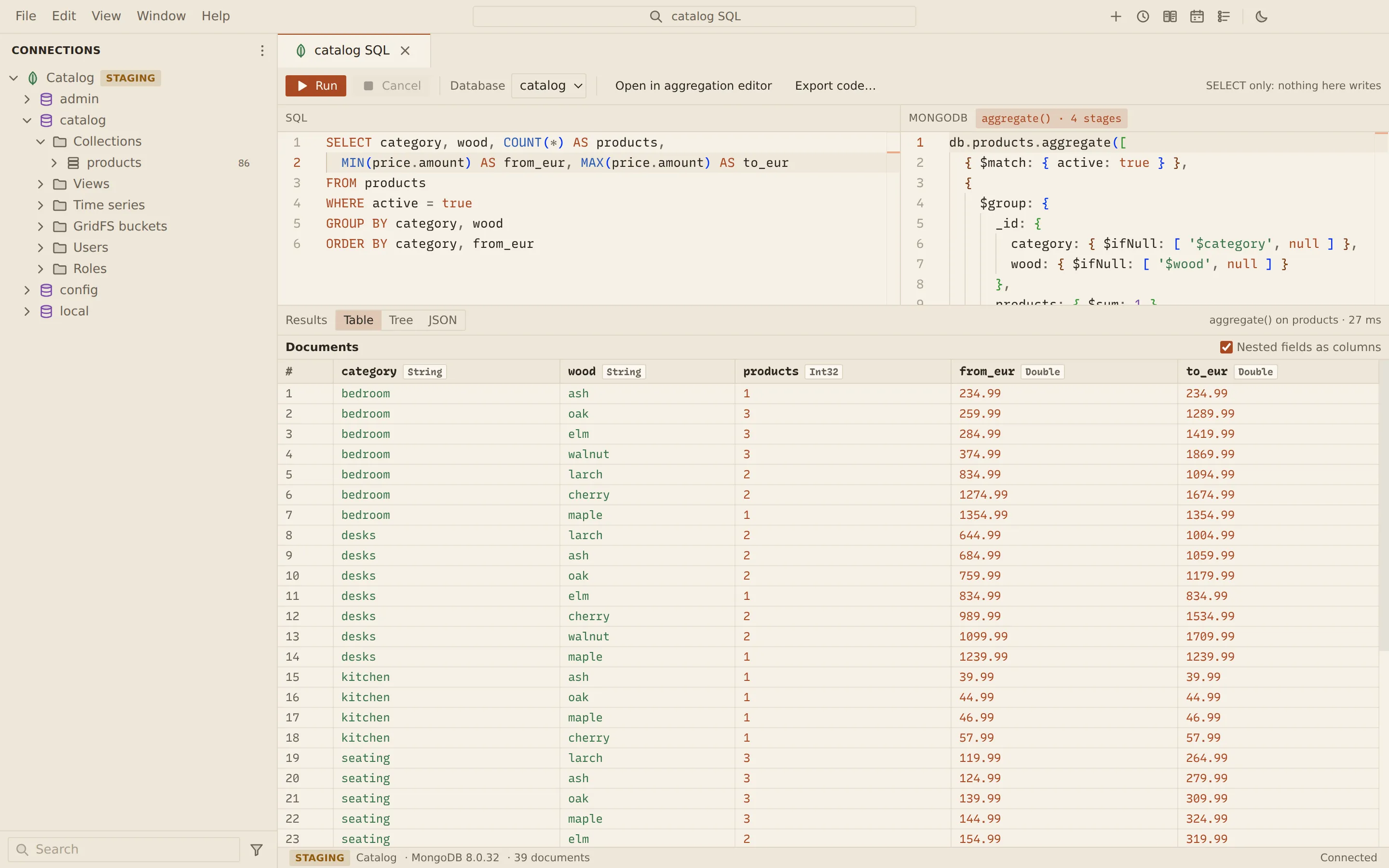Click the search magnifier in title bar
1389x868 pixels.
pyautogui.click(x=655, y=17)
